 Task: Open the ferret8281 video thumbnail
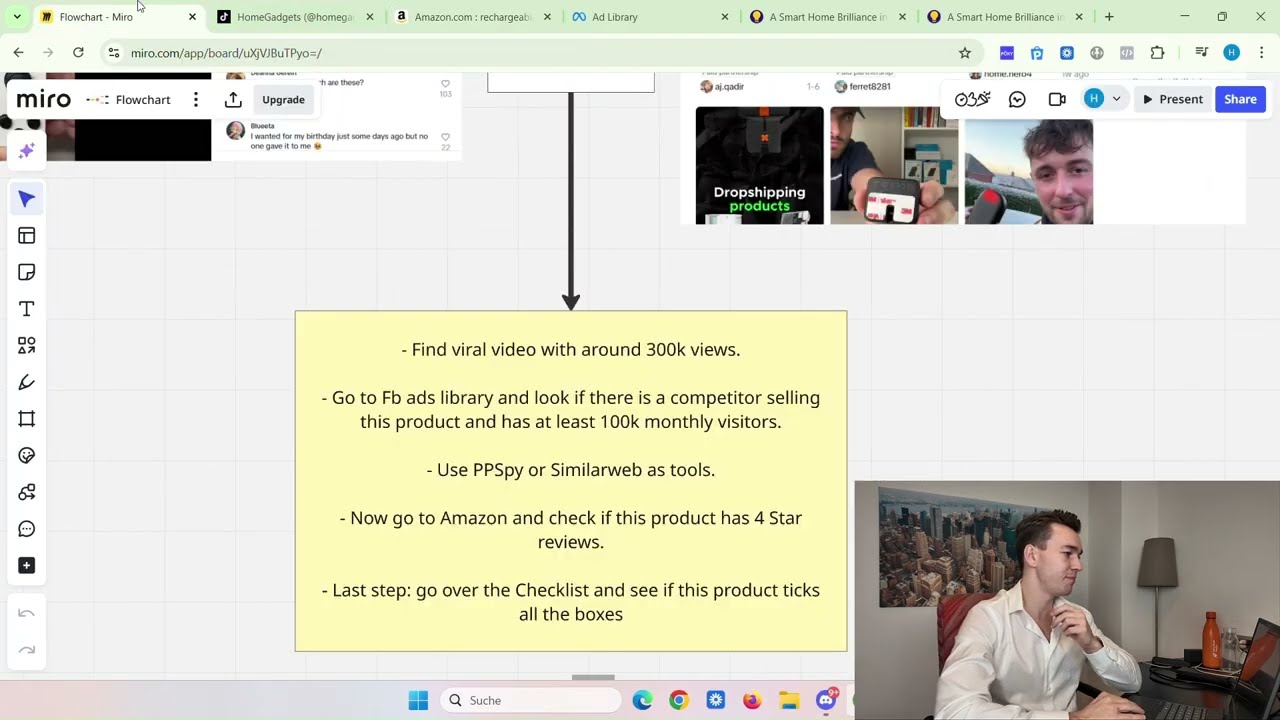point(894,165)
